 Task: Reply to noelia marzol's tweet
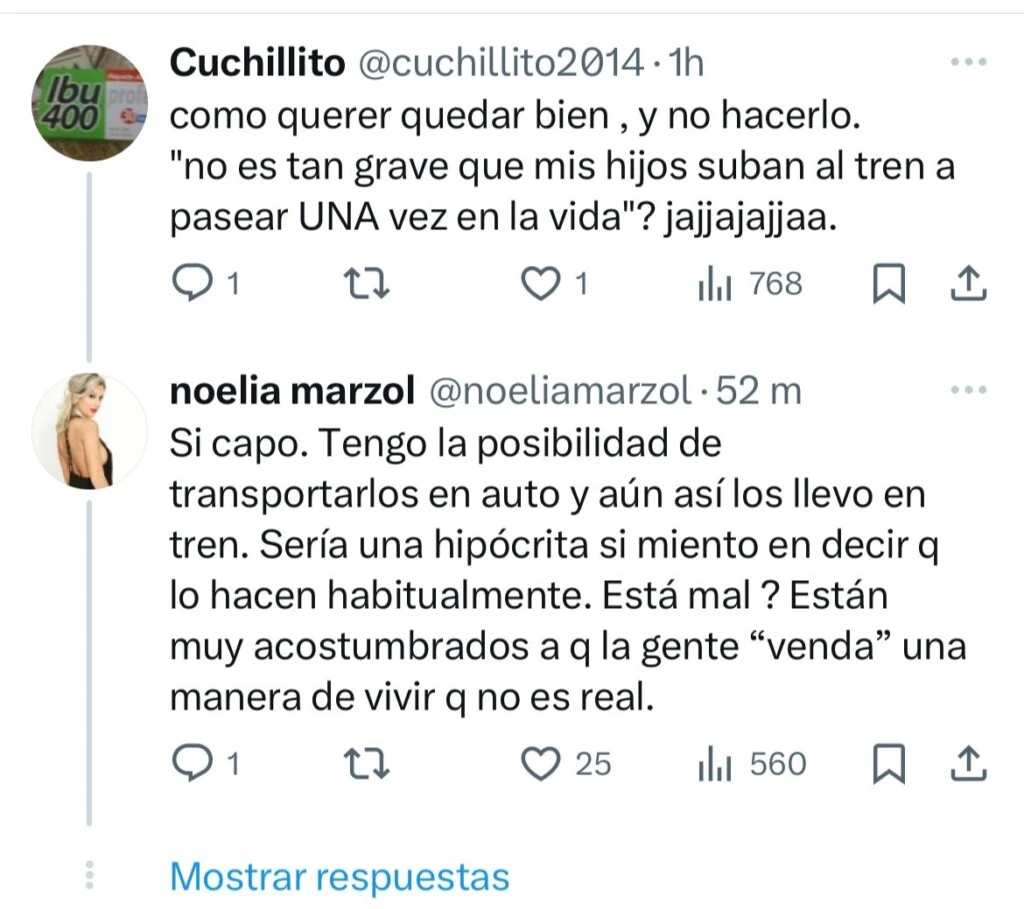click(x=190, y=765)
